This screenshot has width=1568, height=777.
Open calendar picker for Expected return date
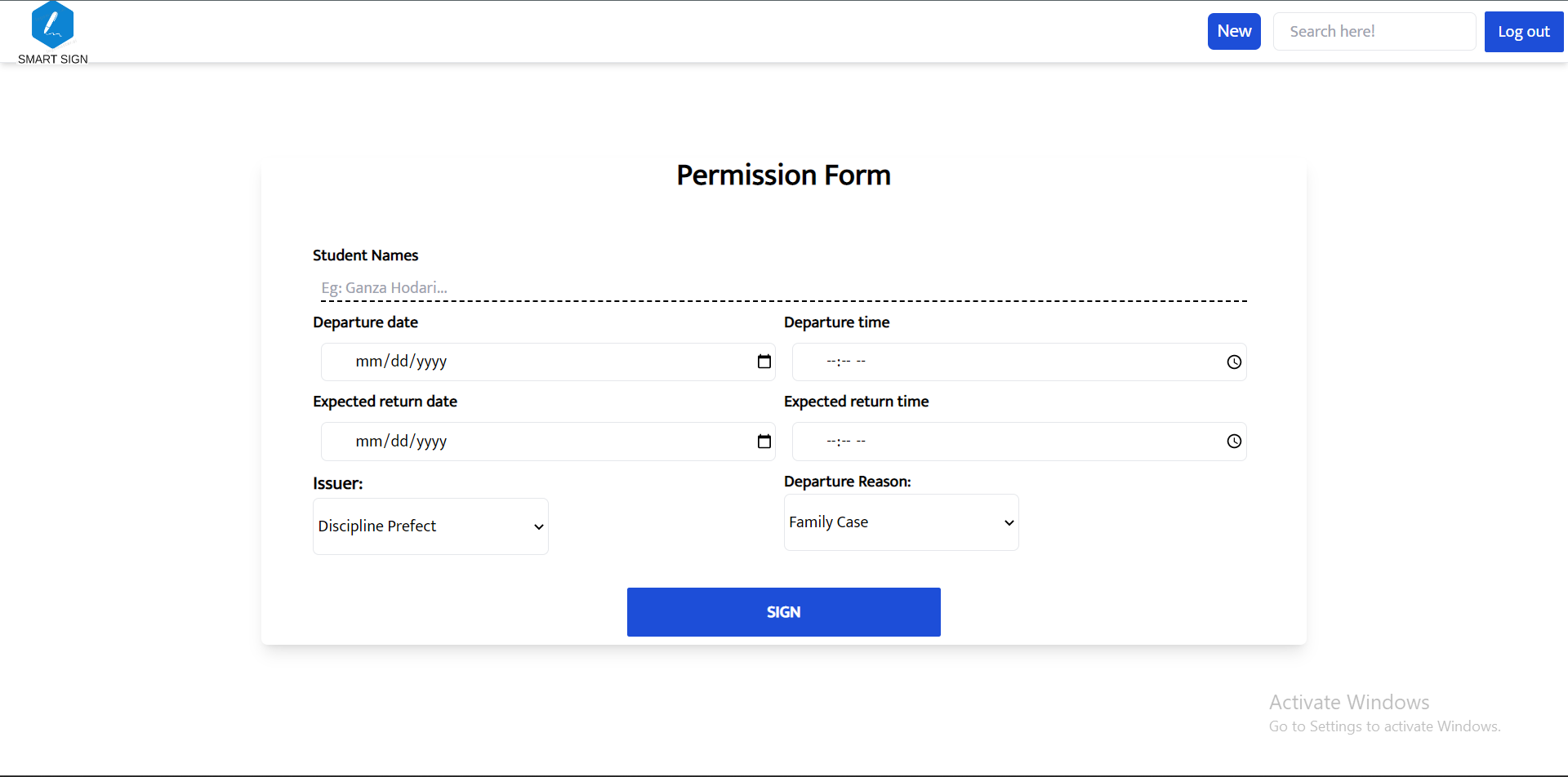click(x=764, y=442)
